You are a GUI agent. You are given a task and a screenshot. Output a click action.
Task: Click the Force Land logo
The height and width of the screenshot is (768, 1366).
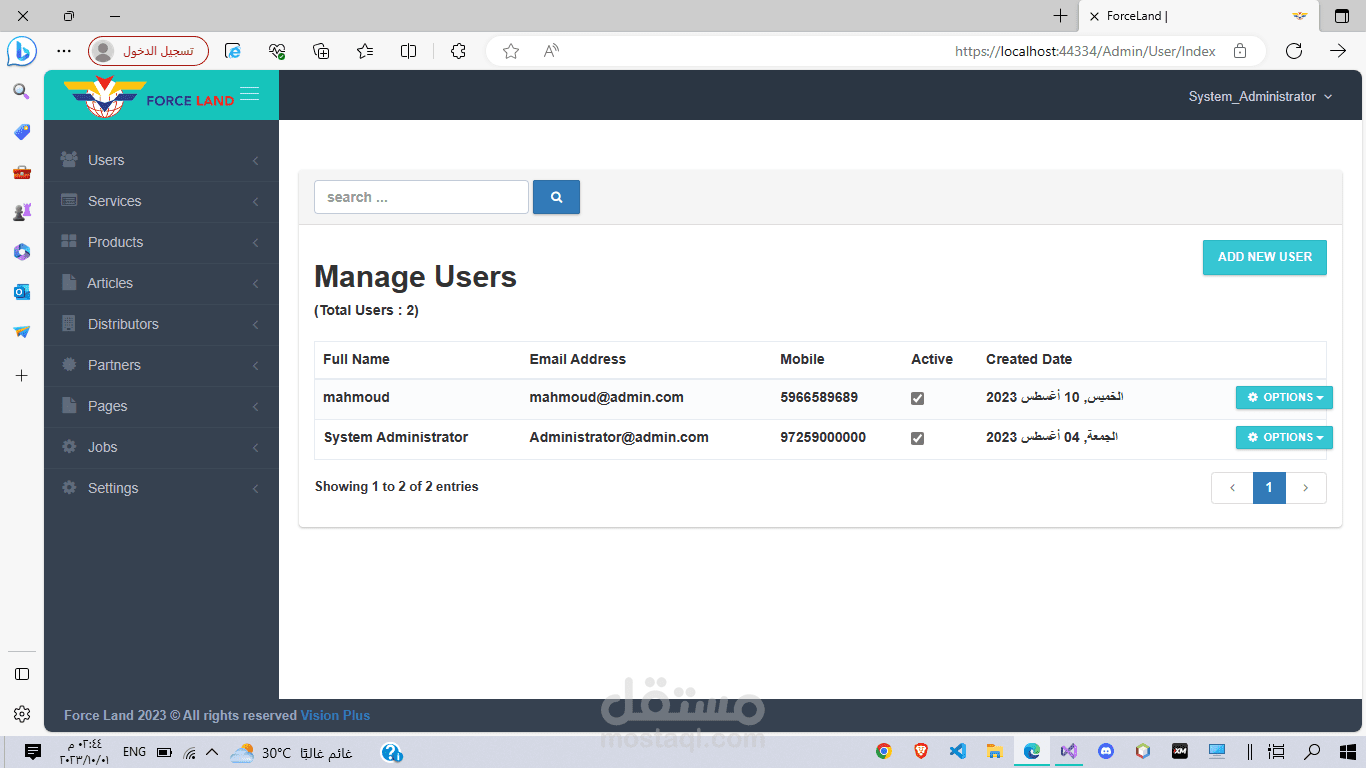click(x=149, y=97)
